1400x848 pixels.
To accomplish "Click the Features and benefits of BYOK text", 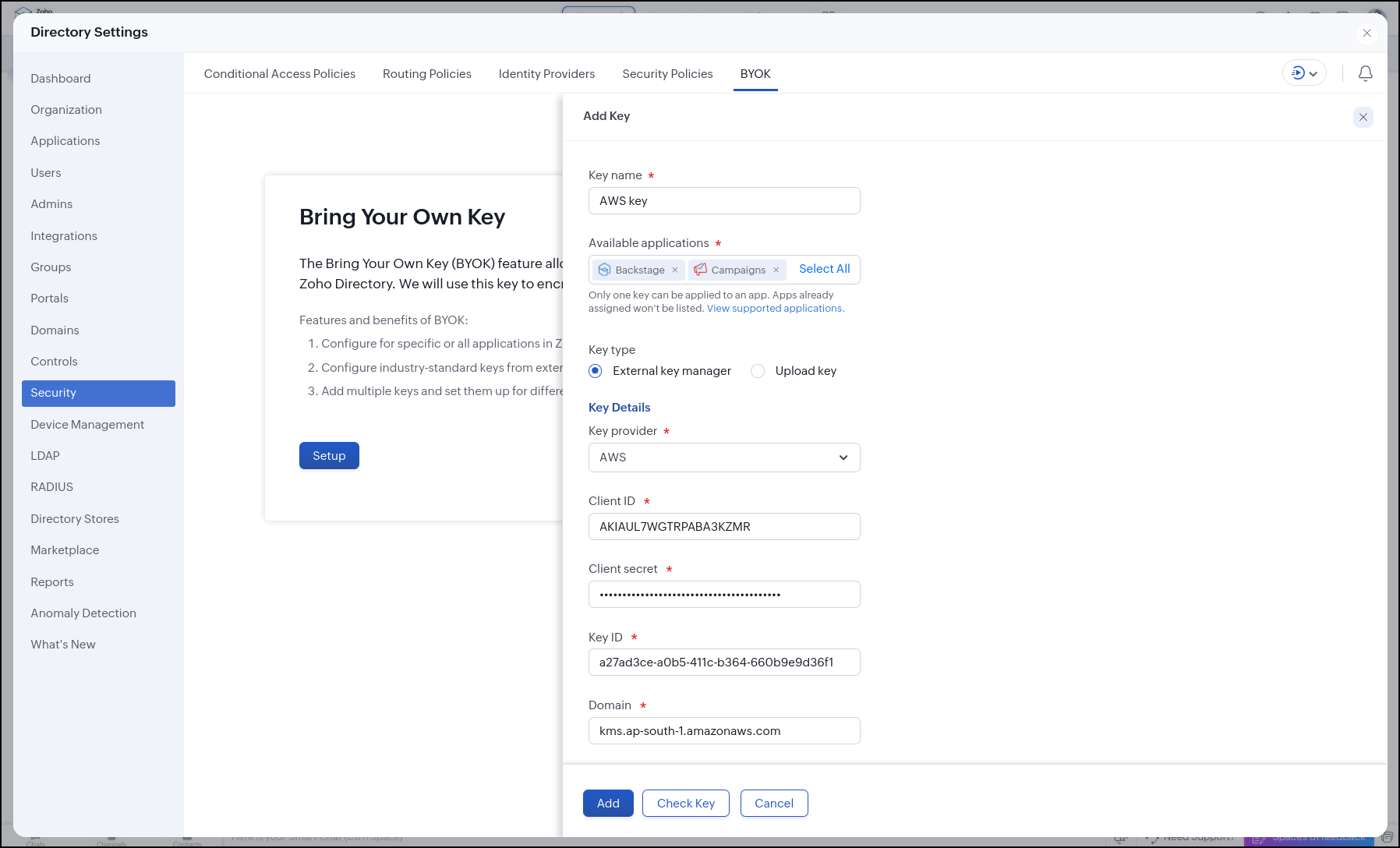I will pyautogui.click(x=384, y=320).
